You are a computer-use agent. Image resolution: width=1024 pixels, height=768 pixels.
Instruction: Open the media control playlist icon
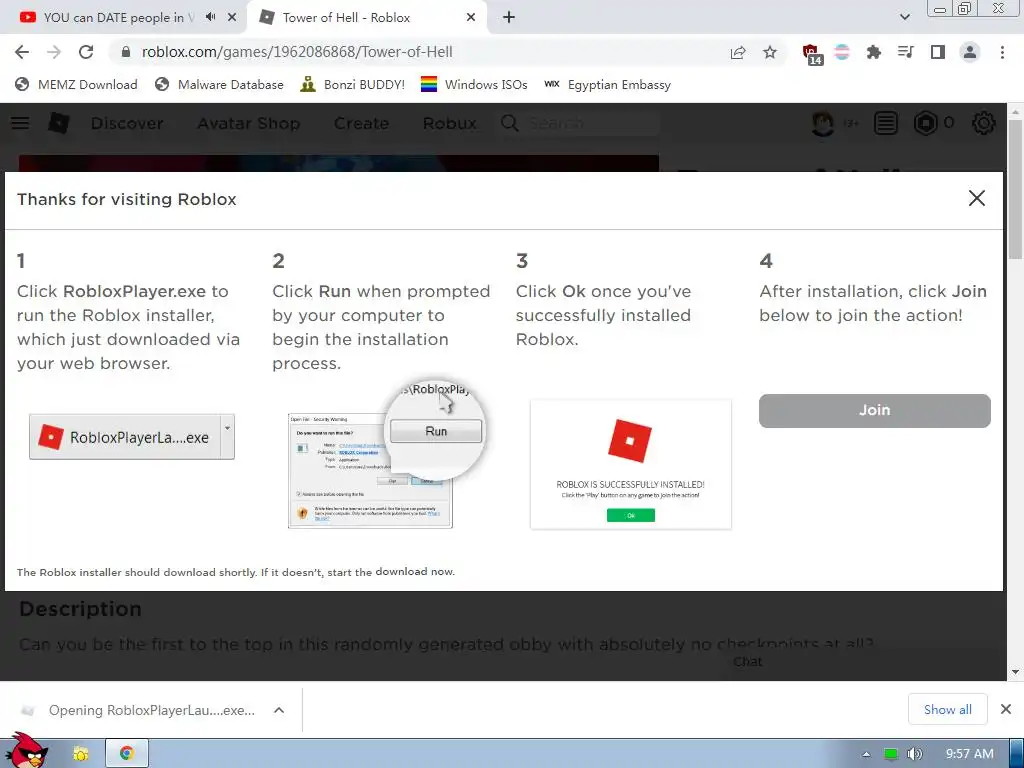pyautogui.click(x=905, y=52)
